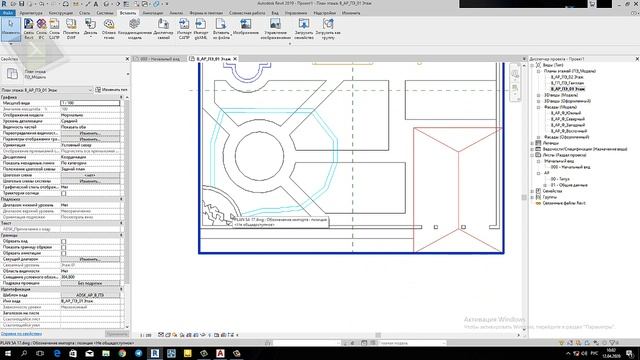Click the Масштаб вида 1:100 field
The height and width of the screenshot is (360, 640).
(x=90, y=103)
